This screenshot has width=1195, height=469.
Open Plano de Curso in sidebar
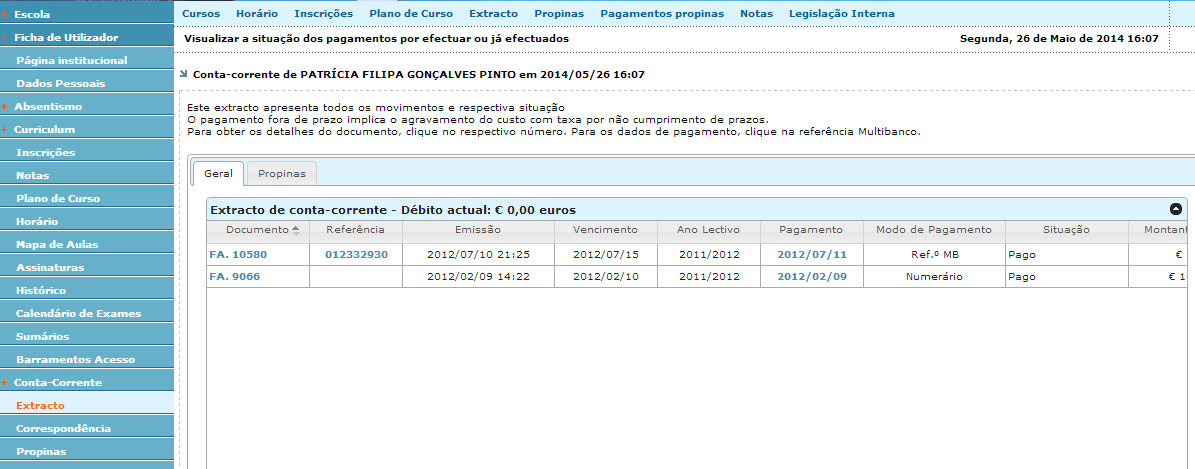click(x=87, y=198)
